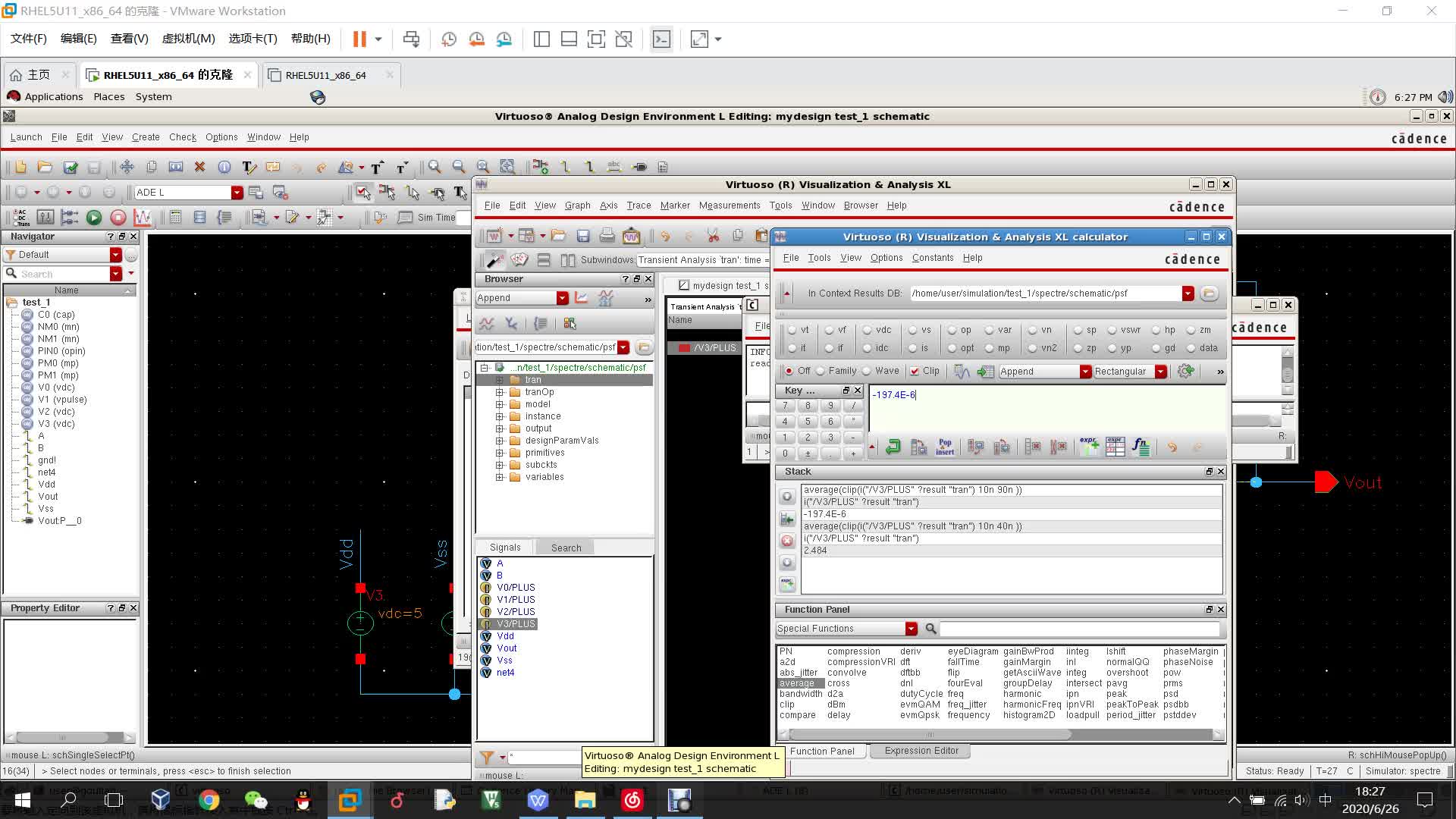The height and width of the screenshot is (819, 1456).
Task: Click the print icon in Visualization toolbar
Action: pyautogui.click(x=607, y=236)
